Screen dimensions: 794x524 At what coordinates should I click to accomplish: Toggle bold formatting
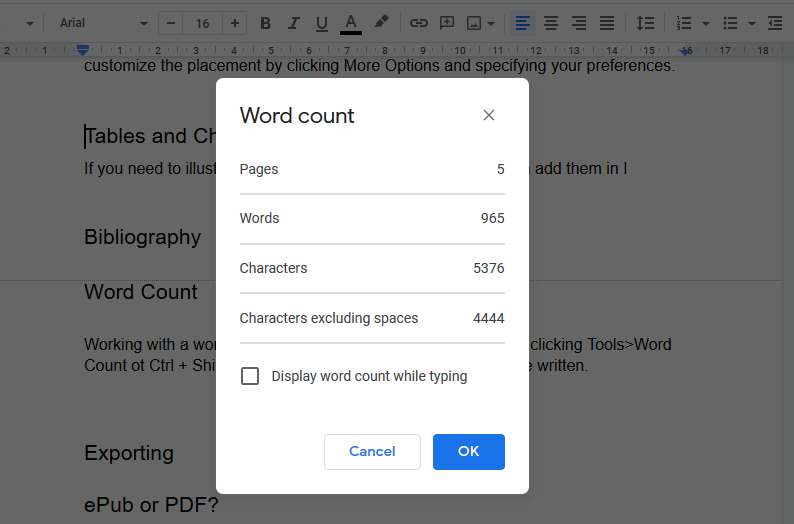pos(265,23)
